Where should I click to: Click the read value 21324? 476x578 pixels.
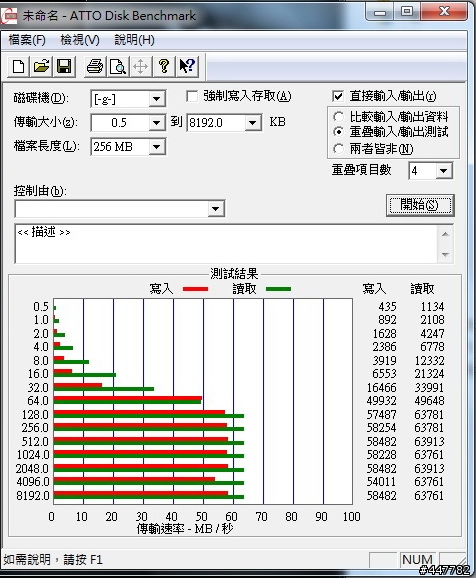click(429, 374)
